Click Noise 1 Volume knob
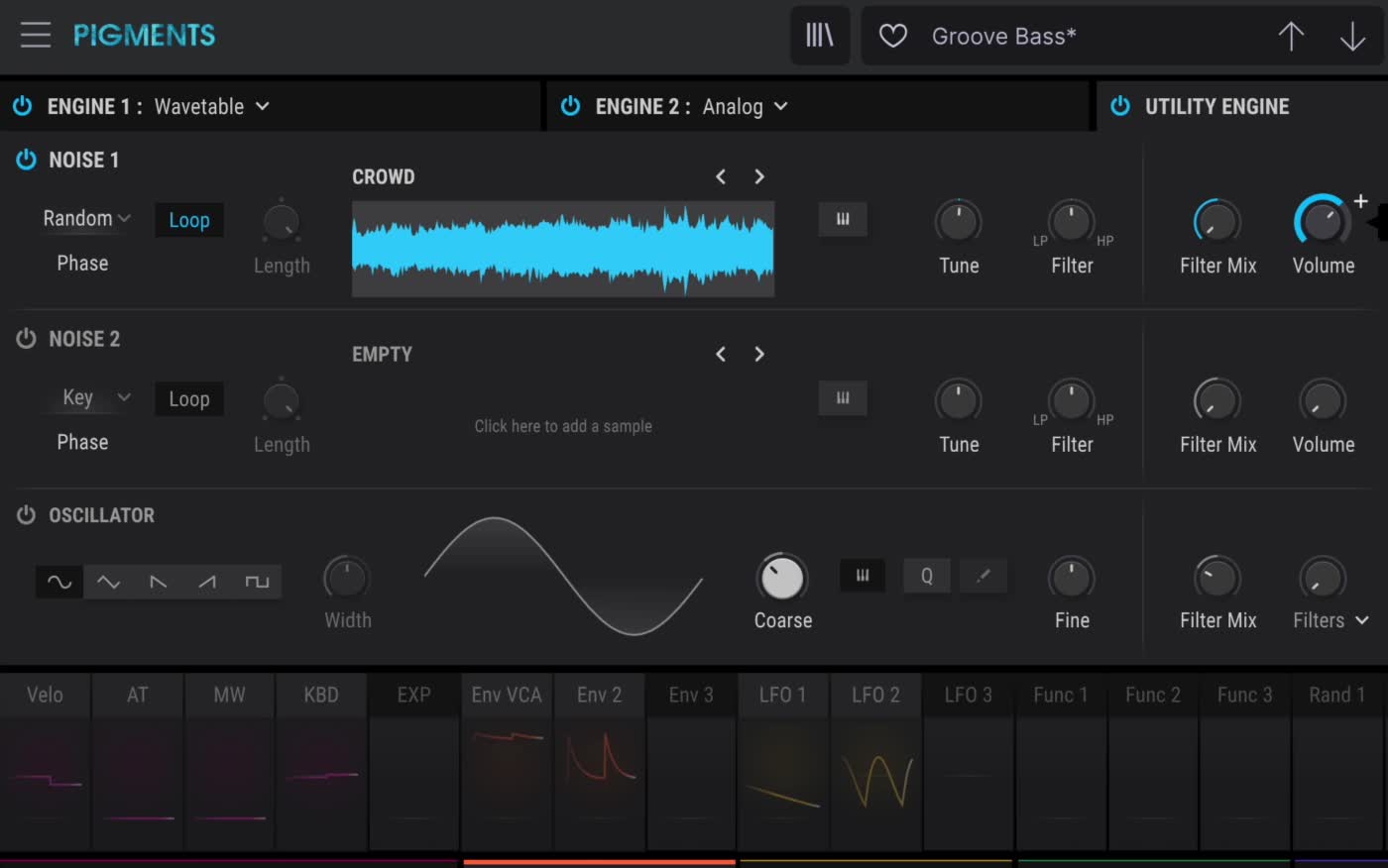 [x=1323, y=220]
